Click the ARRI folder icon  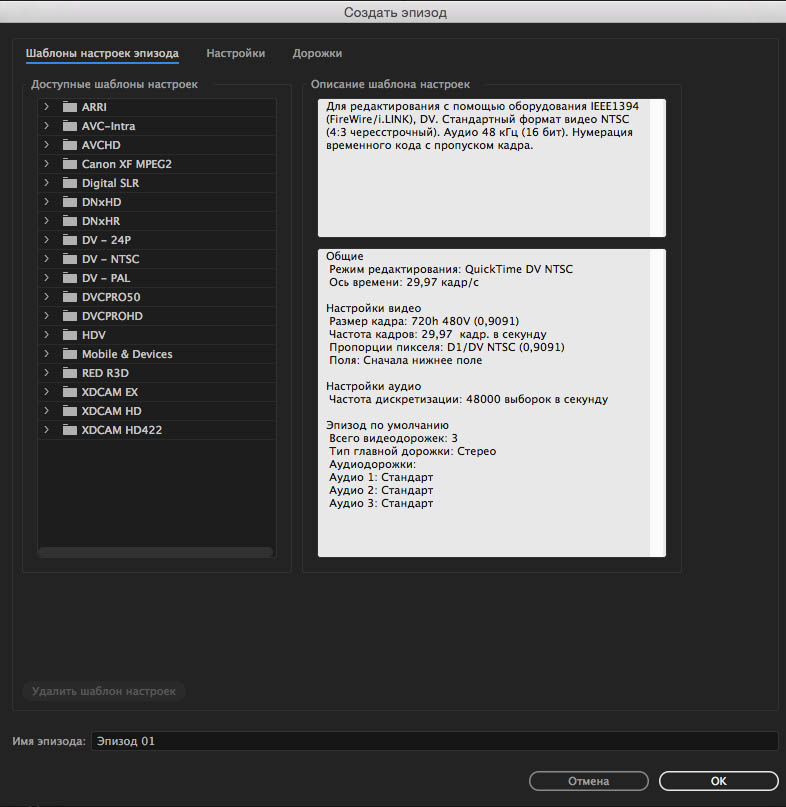pyautogui.click(x=69, y=107)
